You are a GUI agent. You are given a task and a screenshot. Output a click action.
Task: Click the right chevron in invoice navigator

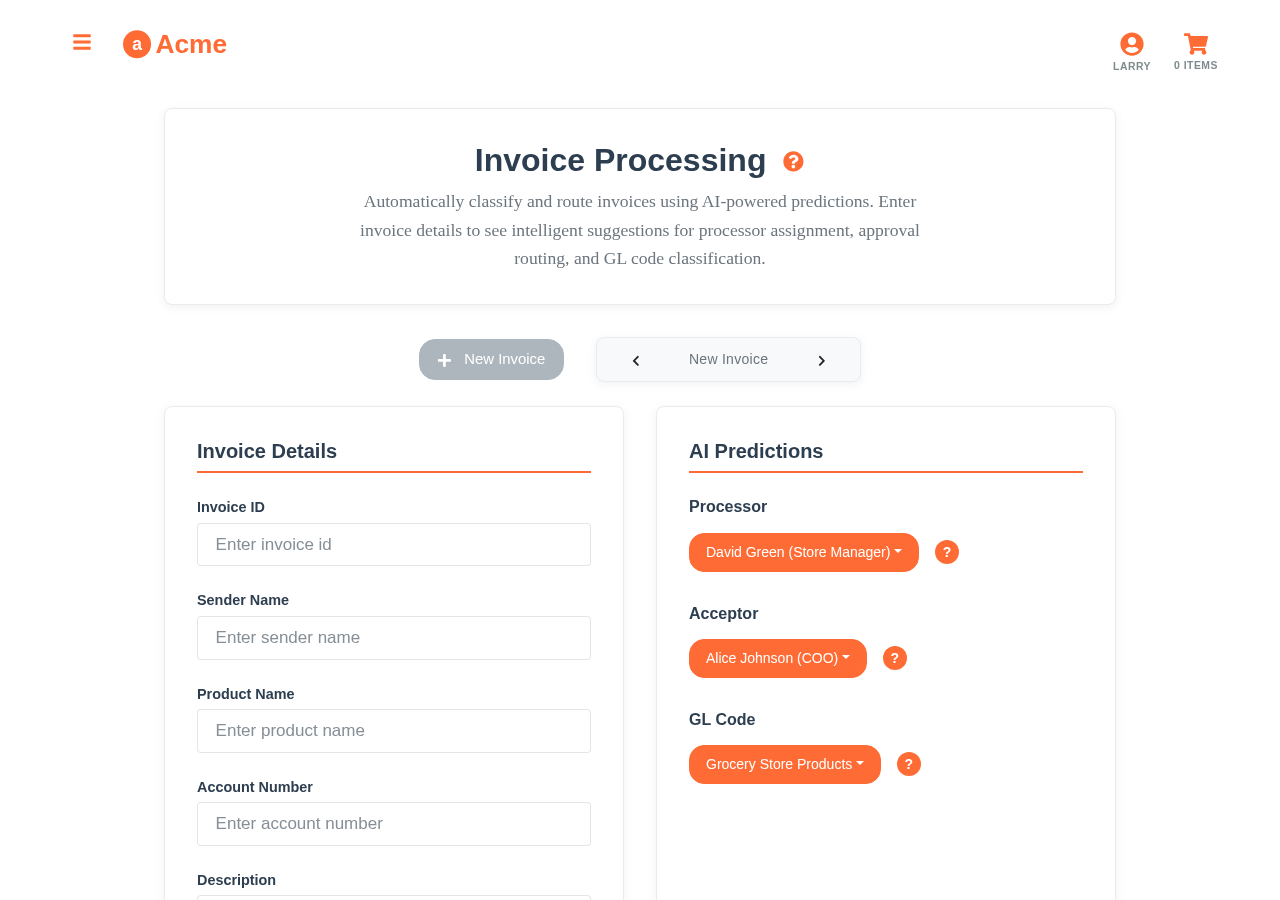coord(821,359)
